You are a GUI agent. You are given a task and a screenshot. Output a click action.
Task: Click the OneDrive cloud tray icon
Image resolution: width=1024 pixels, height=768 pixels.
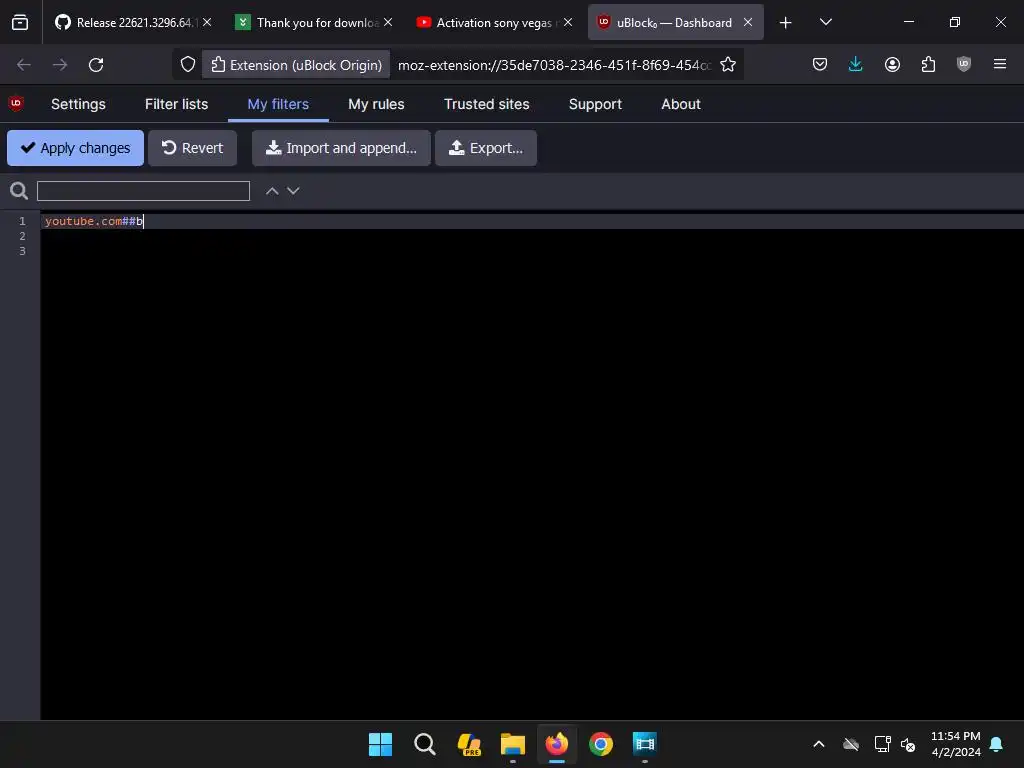tap(851, 744)
